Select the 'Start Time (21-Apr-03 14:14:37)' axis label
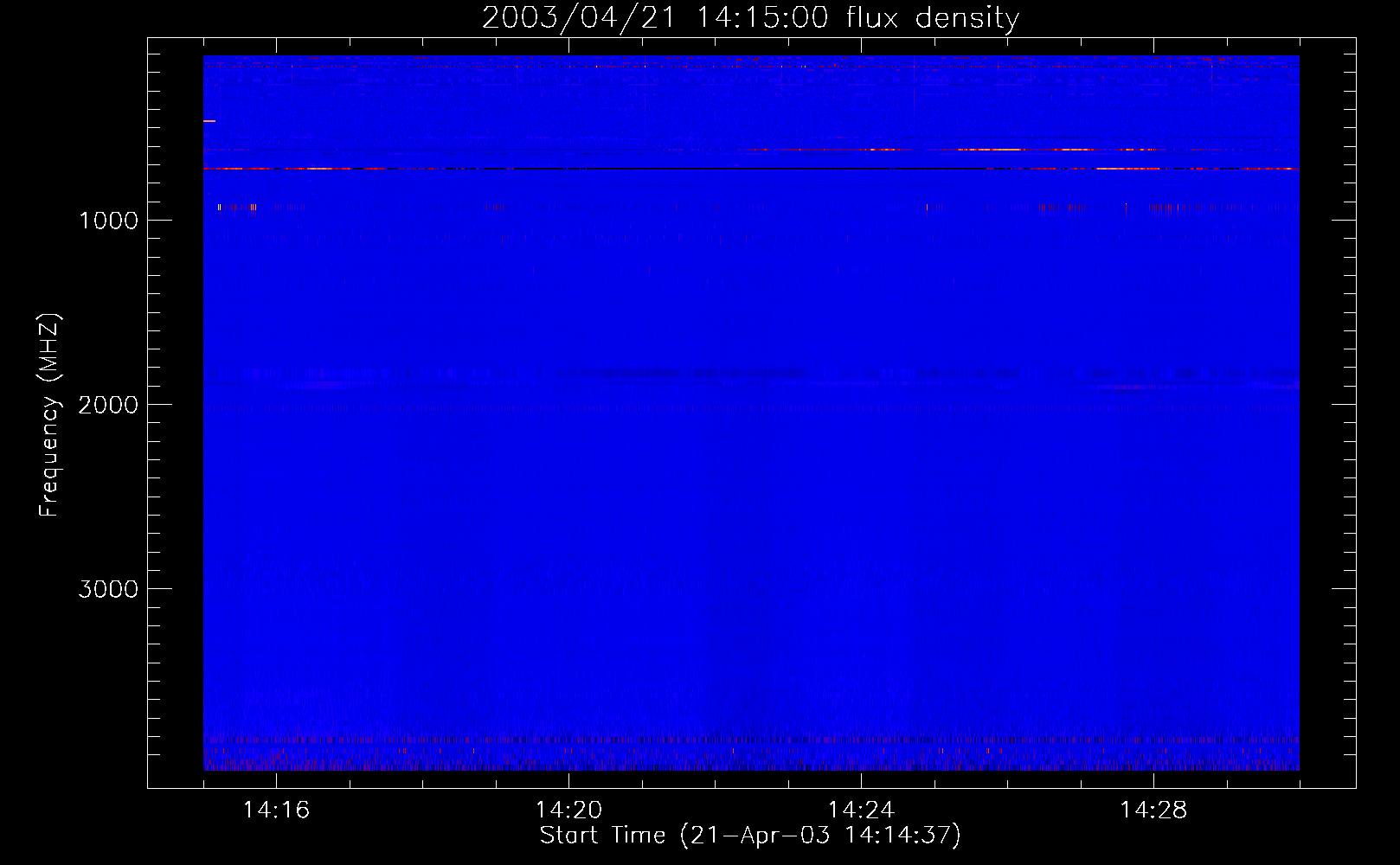Viewport: 1400px width, 865px height. pos(750,836)
